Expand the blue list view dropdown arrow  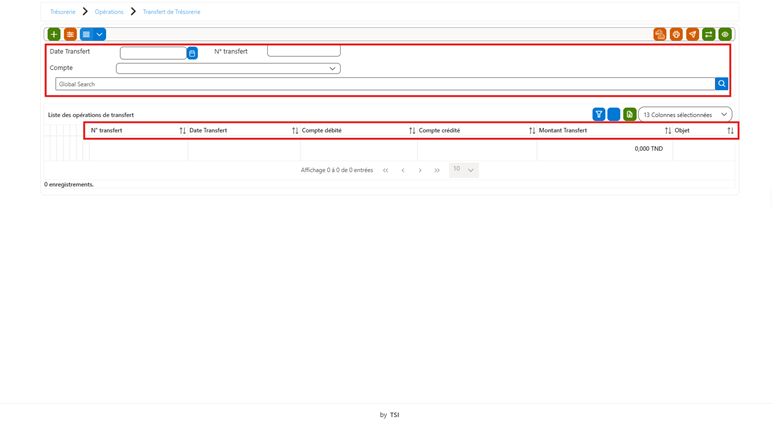pos(99,34)
